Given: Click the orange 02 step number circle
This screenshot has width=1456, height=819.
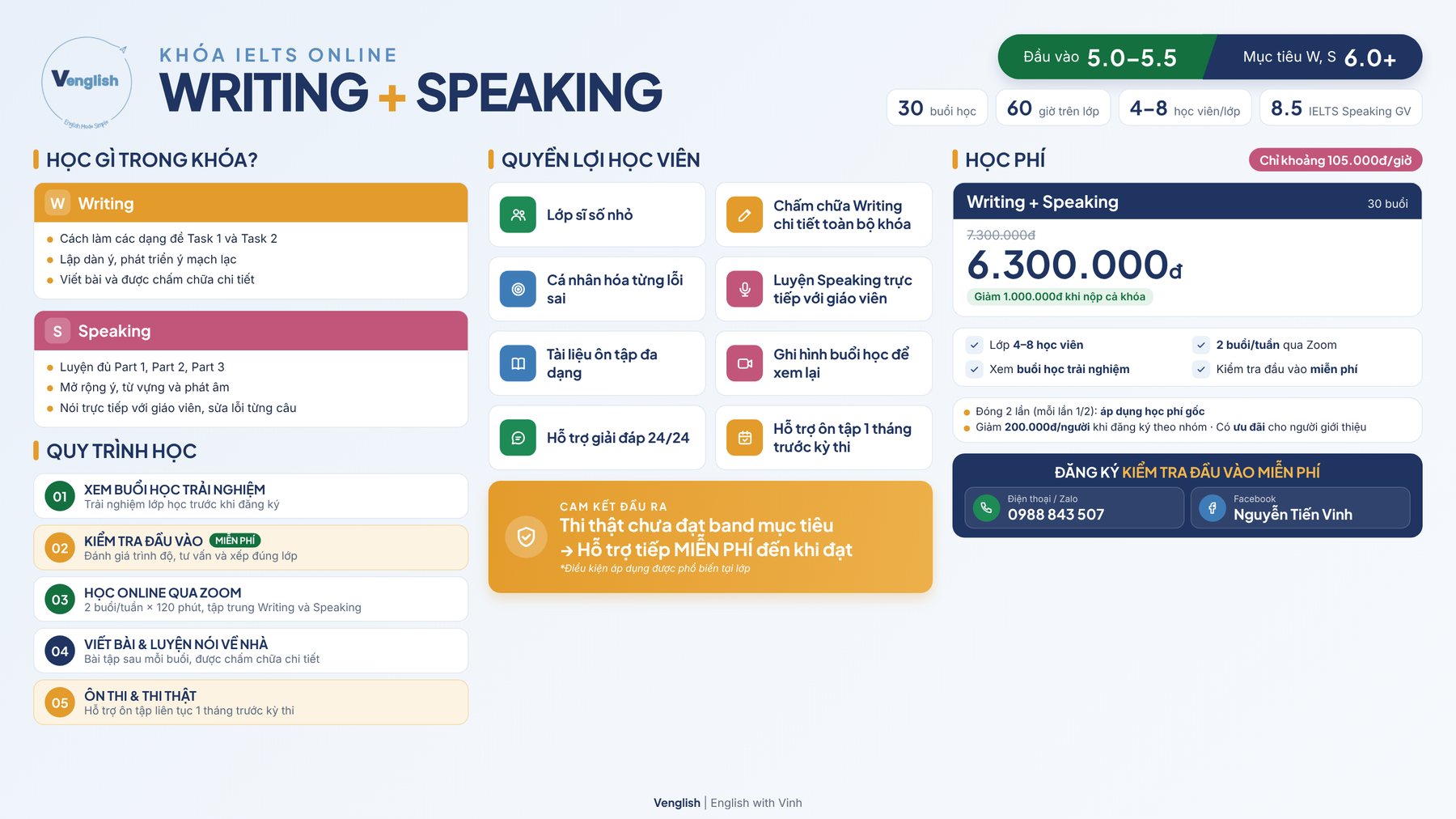Looking at the screenshot, I should 60,548.
